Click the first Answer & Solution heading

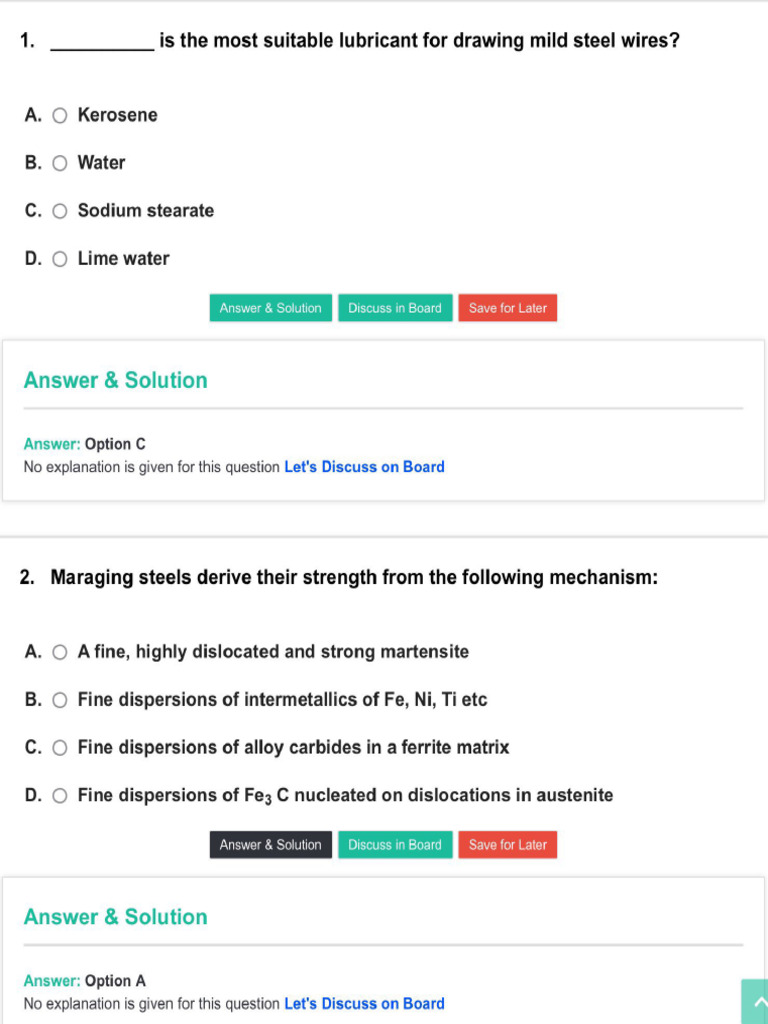click(116, 380)
